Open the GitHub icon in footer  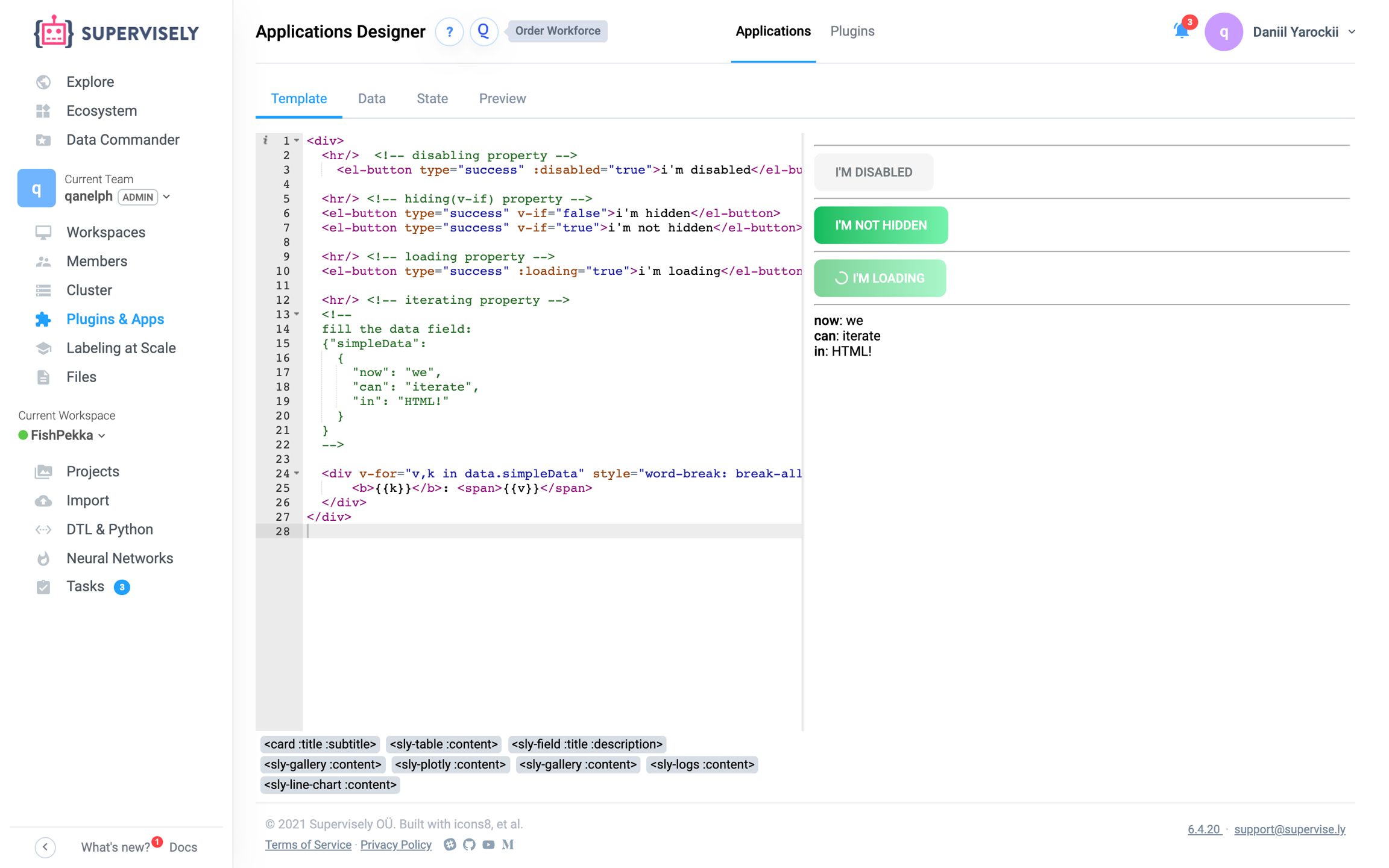tap(469, 844)
